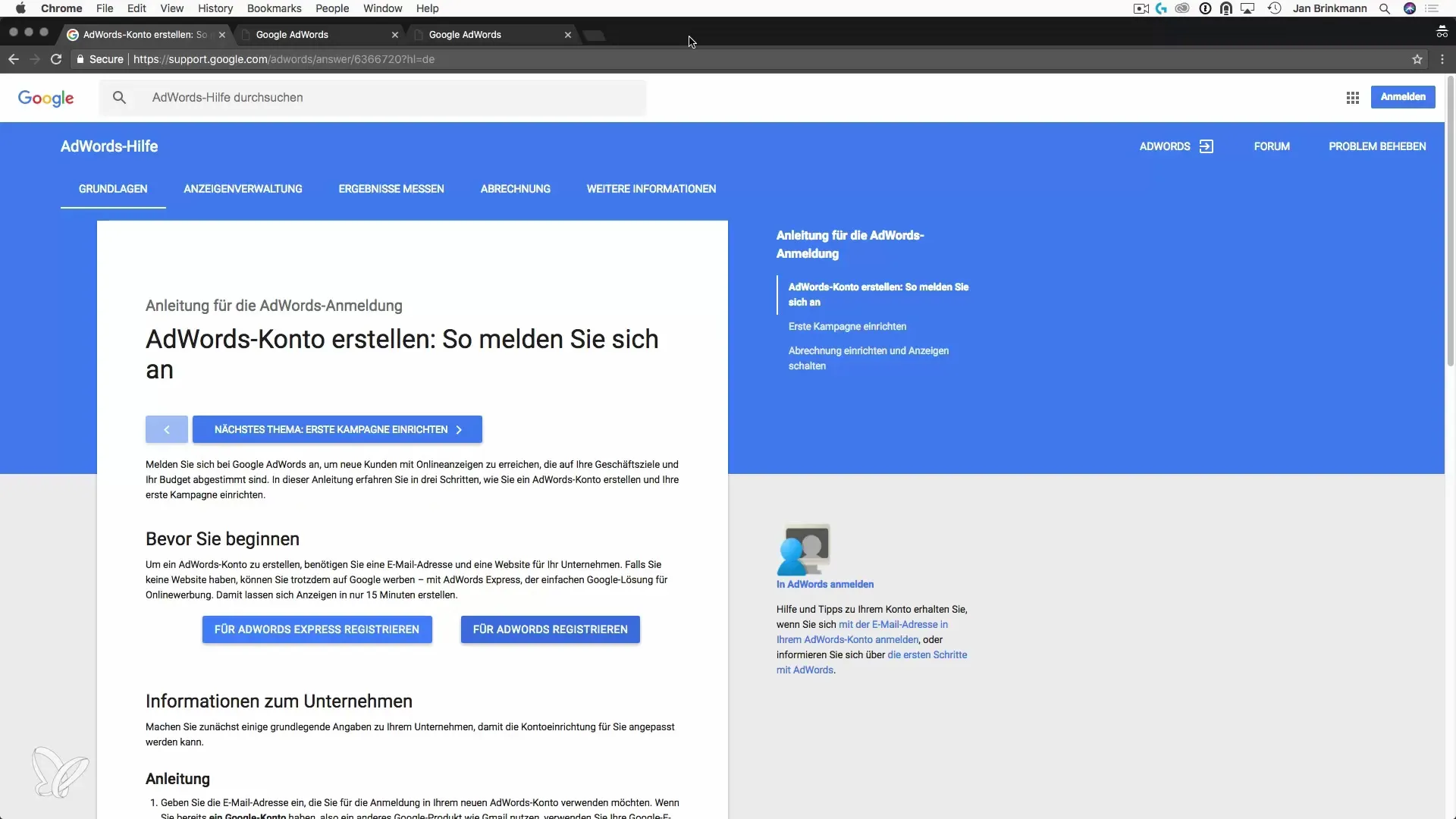The height and width of the screenshot is (819, 1456).
Task: Click the secure padlock icon
Action: (x=80, y=59)
